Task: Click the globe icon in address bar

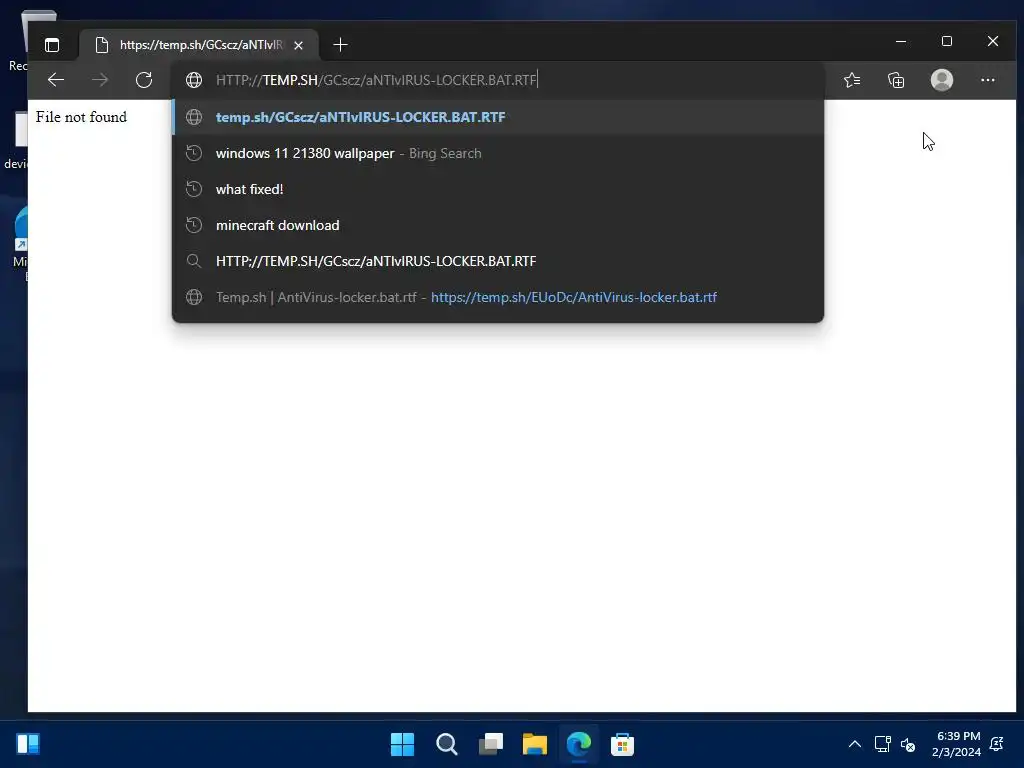Action: click(194, 80)
